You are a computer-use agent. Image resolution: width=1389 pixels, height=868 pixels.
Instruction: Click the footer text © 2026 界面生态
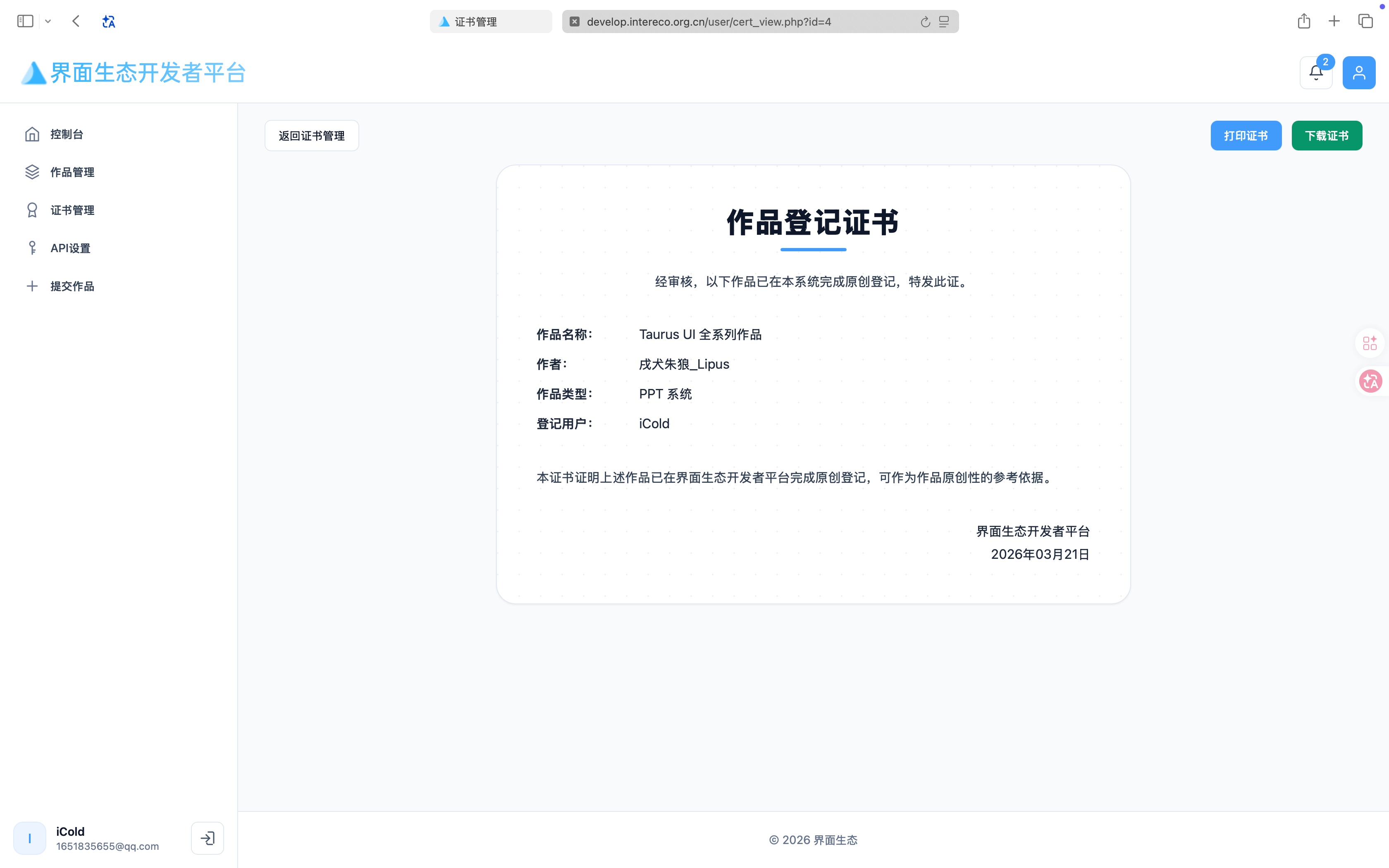pyautogui.click(x=813, y=840)
